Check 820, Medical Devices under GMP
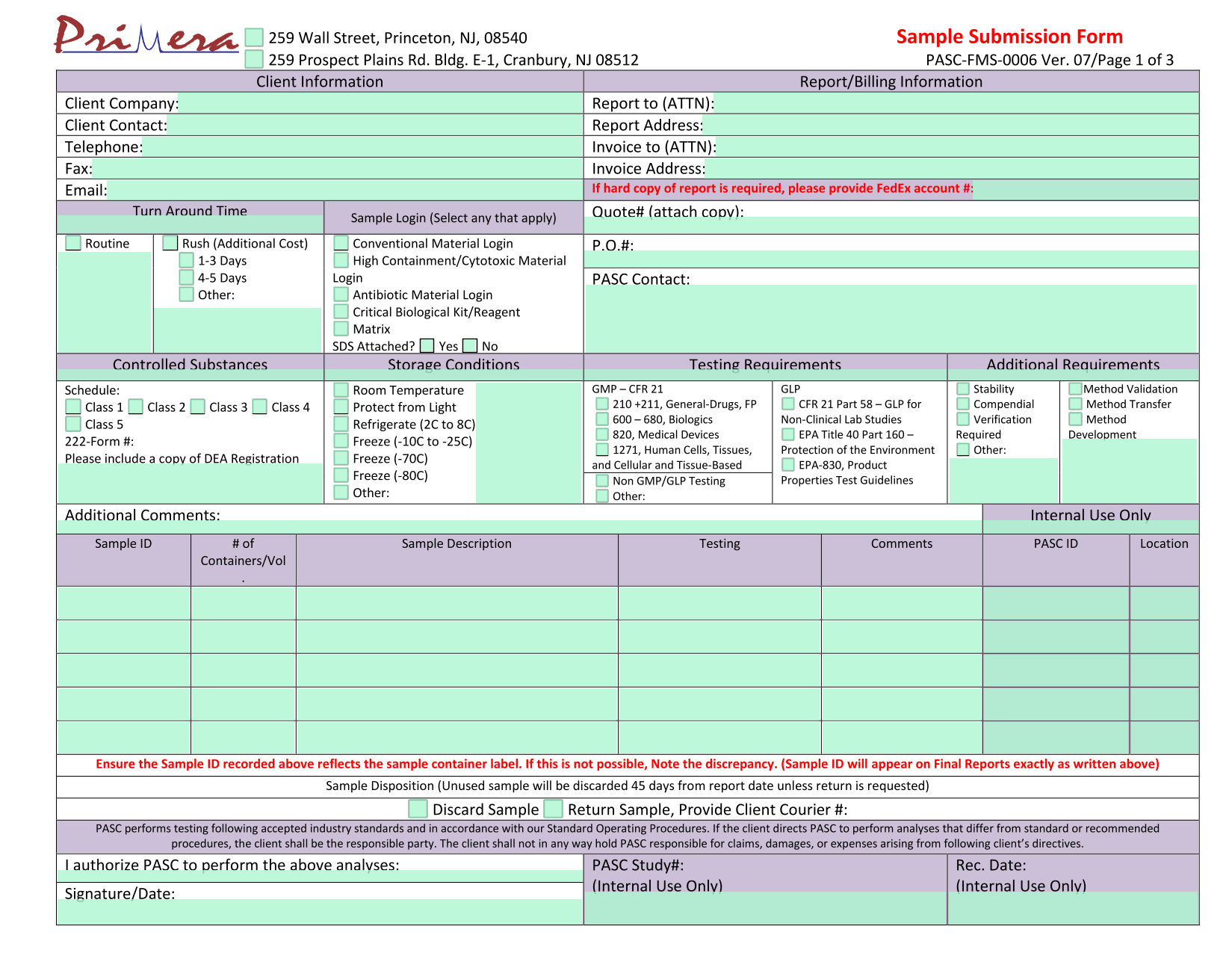 pyautogui.click(x=602, y=434)
